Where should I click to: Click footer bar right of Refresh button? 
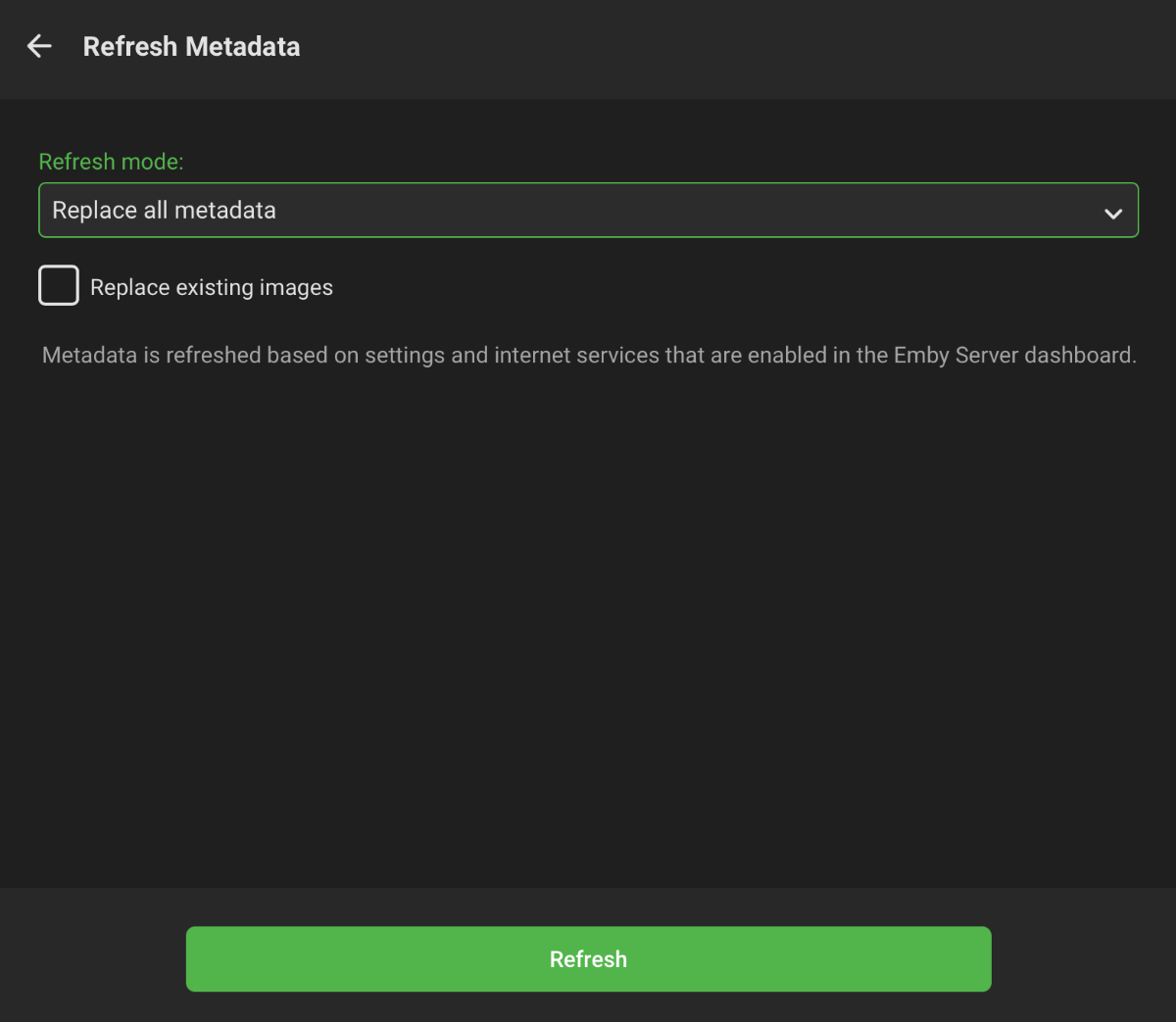pos(1083,958)
